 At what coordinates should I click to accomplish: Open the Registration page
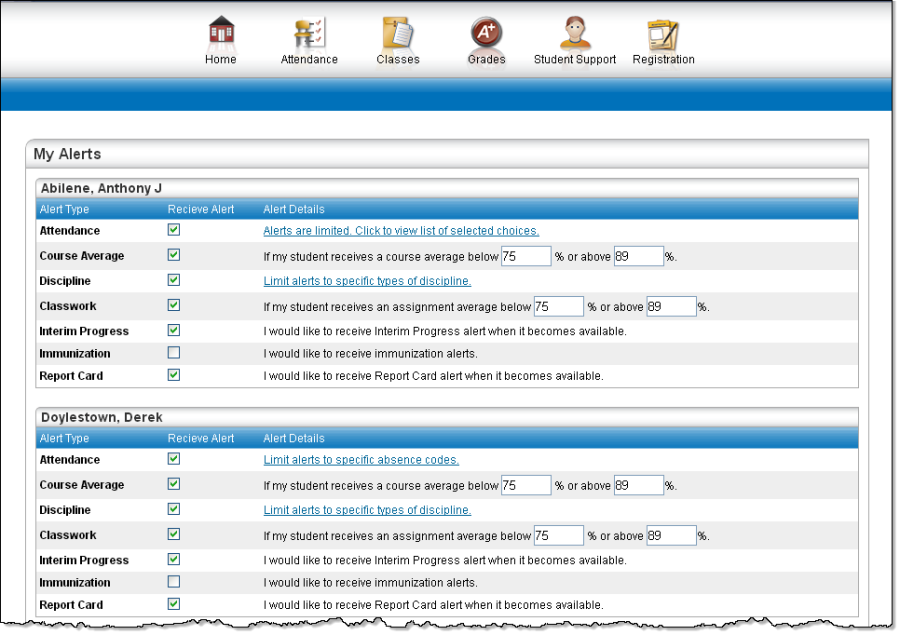pyautogui.click(x=663, y=35)
